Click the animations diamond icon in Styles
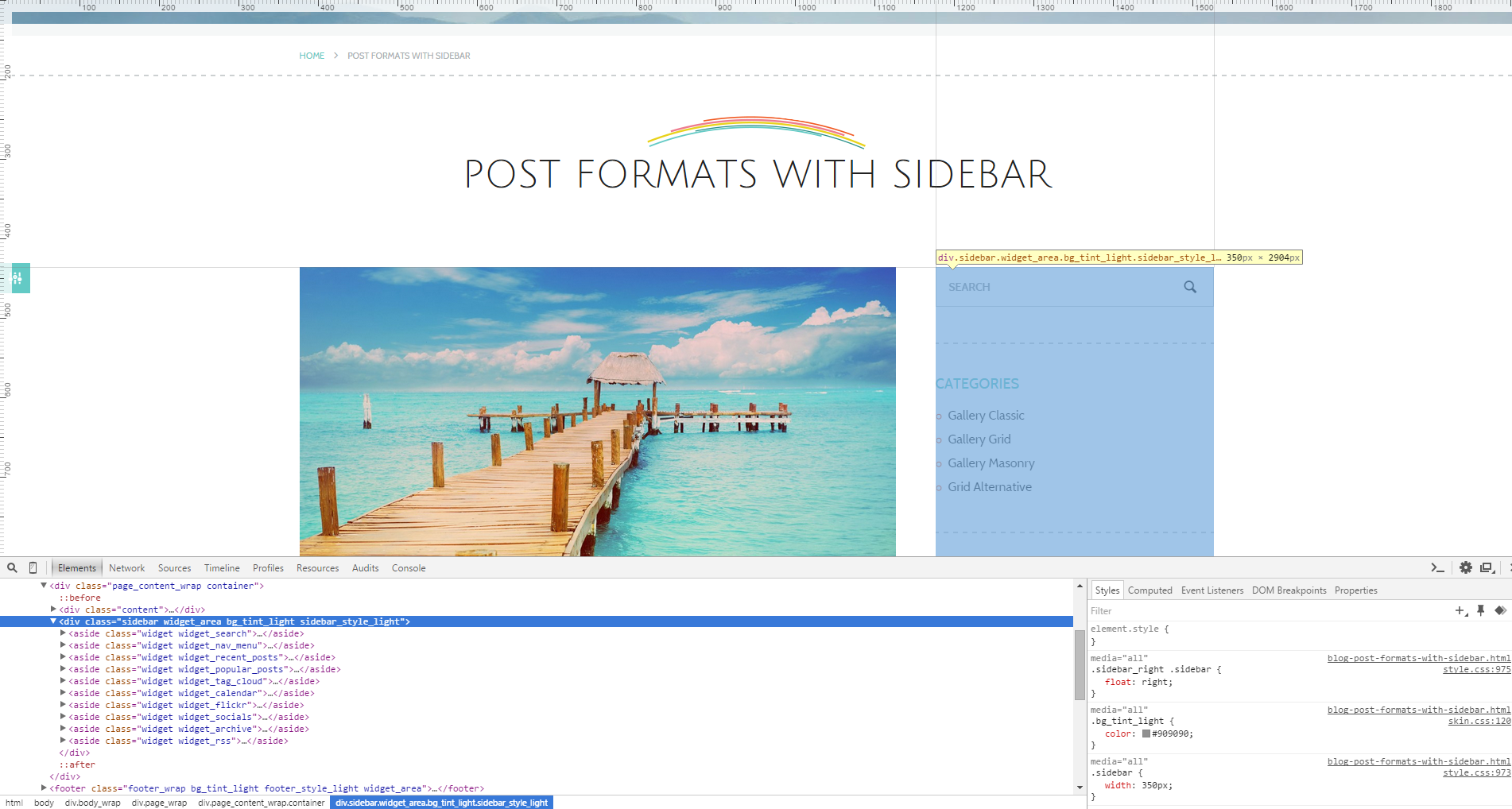Image resolution: width=1512 pixels, height=809 pixels. pyautogui.click(x=1500, y=610)
